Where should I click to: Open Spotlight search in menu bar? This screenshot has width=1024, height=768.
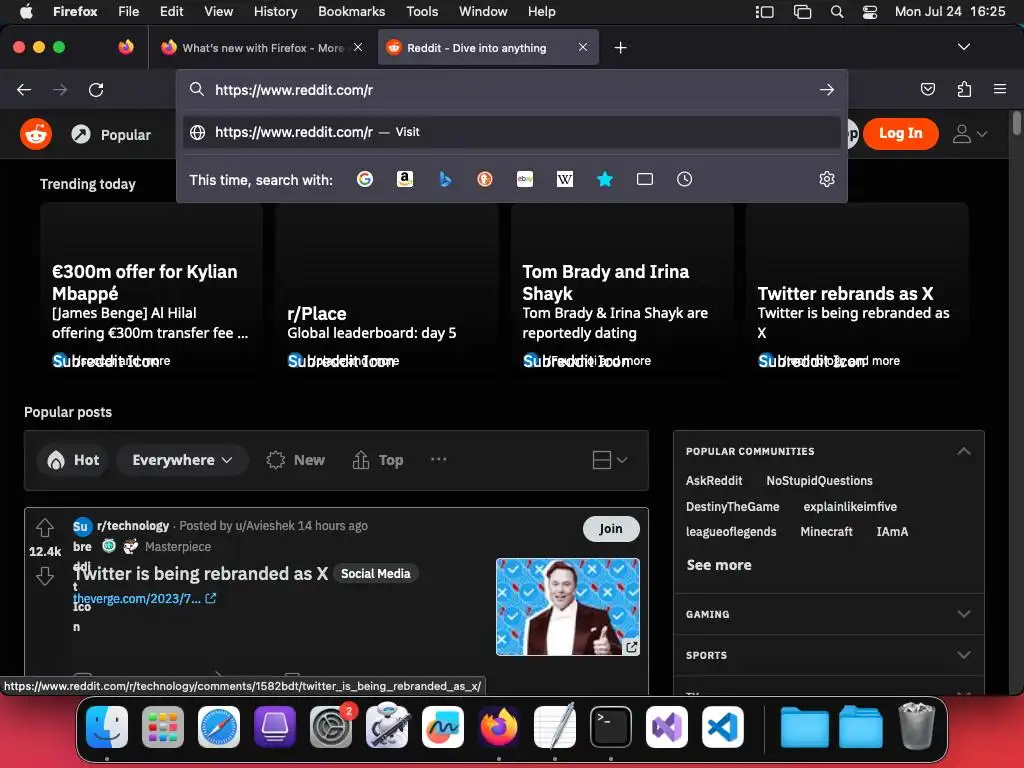click(x=837, y=12)
